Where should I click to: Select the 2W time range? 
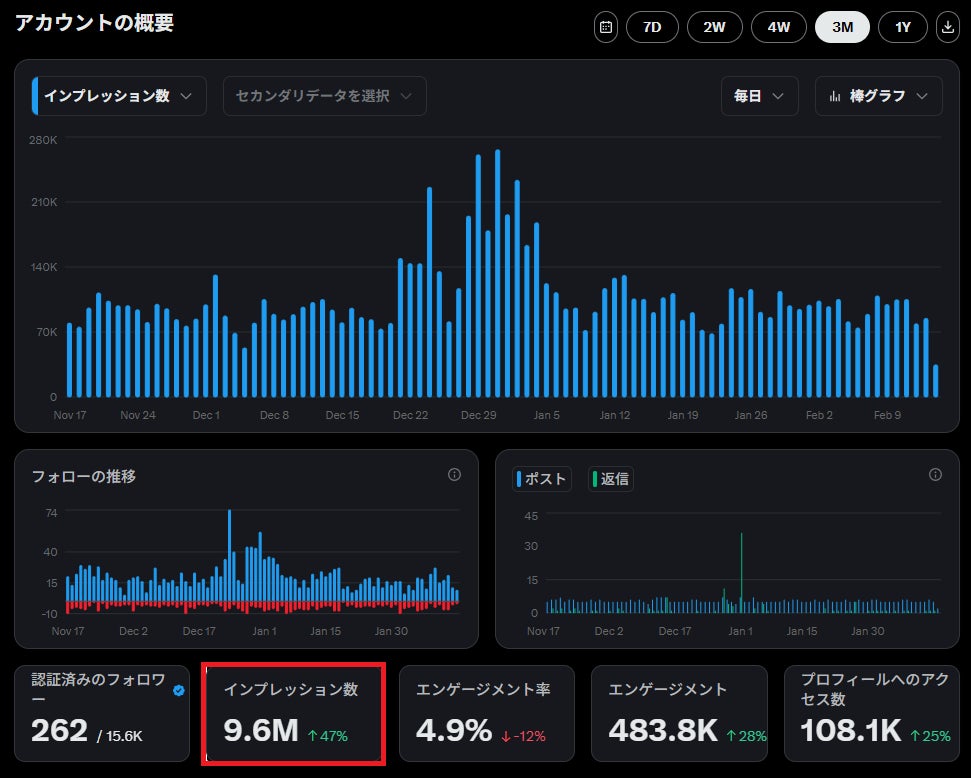coord(714,27)
